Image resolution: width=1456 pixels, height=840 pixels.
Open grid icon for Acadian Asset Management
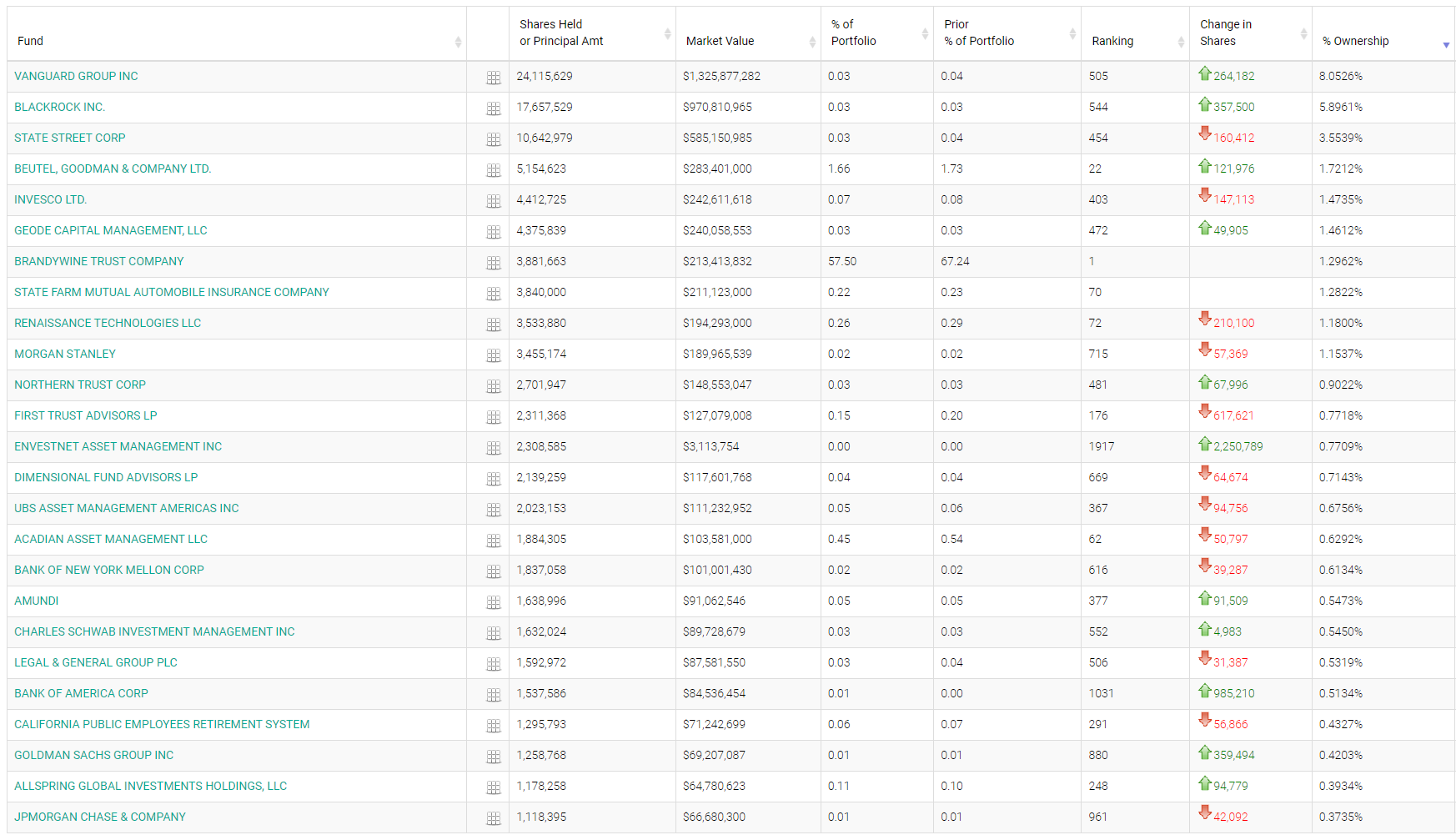coord(494,541)
